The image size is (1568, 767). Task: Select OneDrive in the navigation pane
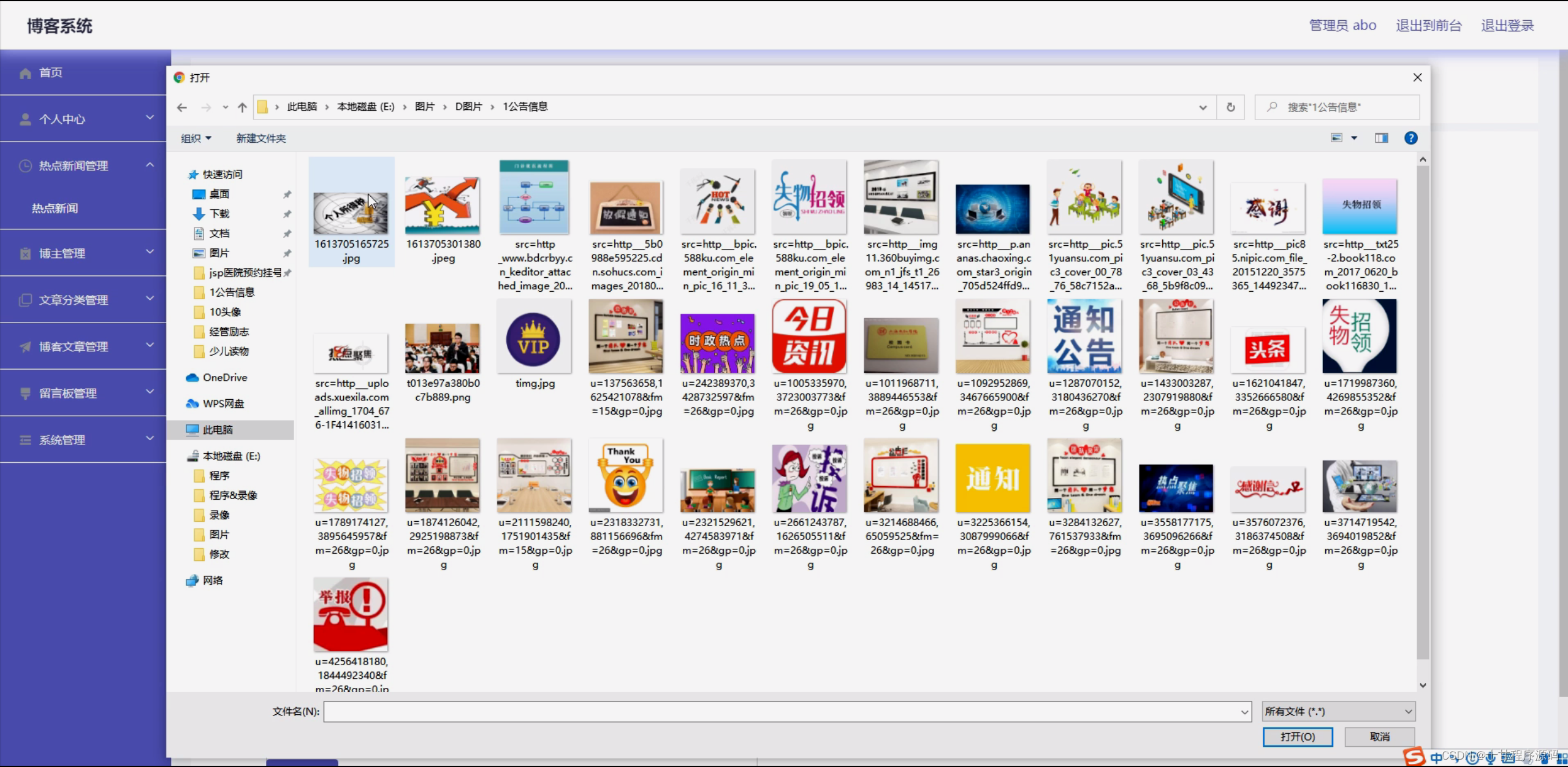coord(224,378)
